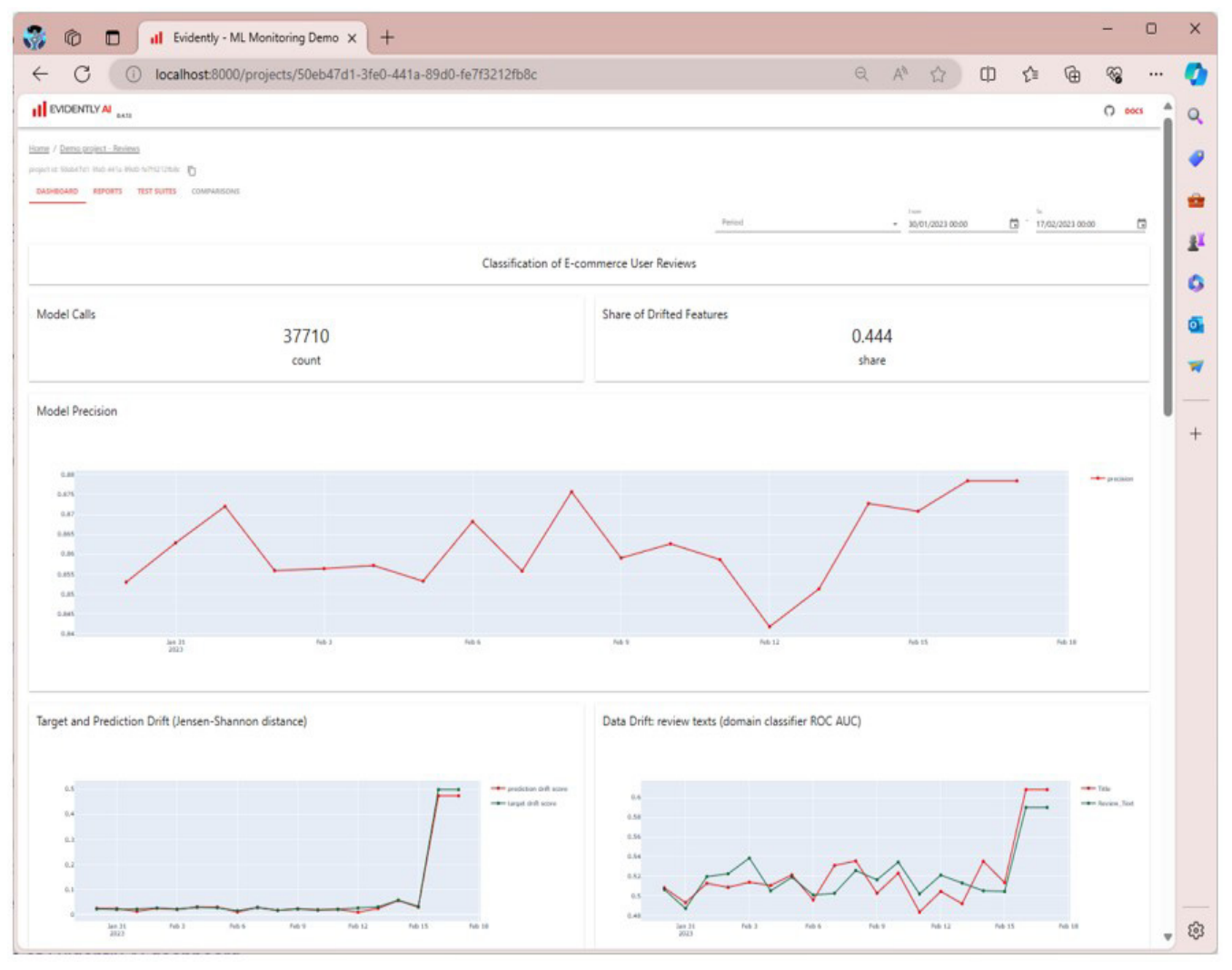Open the Zoom indicator in address bar
This screenshot has height=970, width=1232.
click(x=861, y=74)
